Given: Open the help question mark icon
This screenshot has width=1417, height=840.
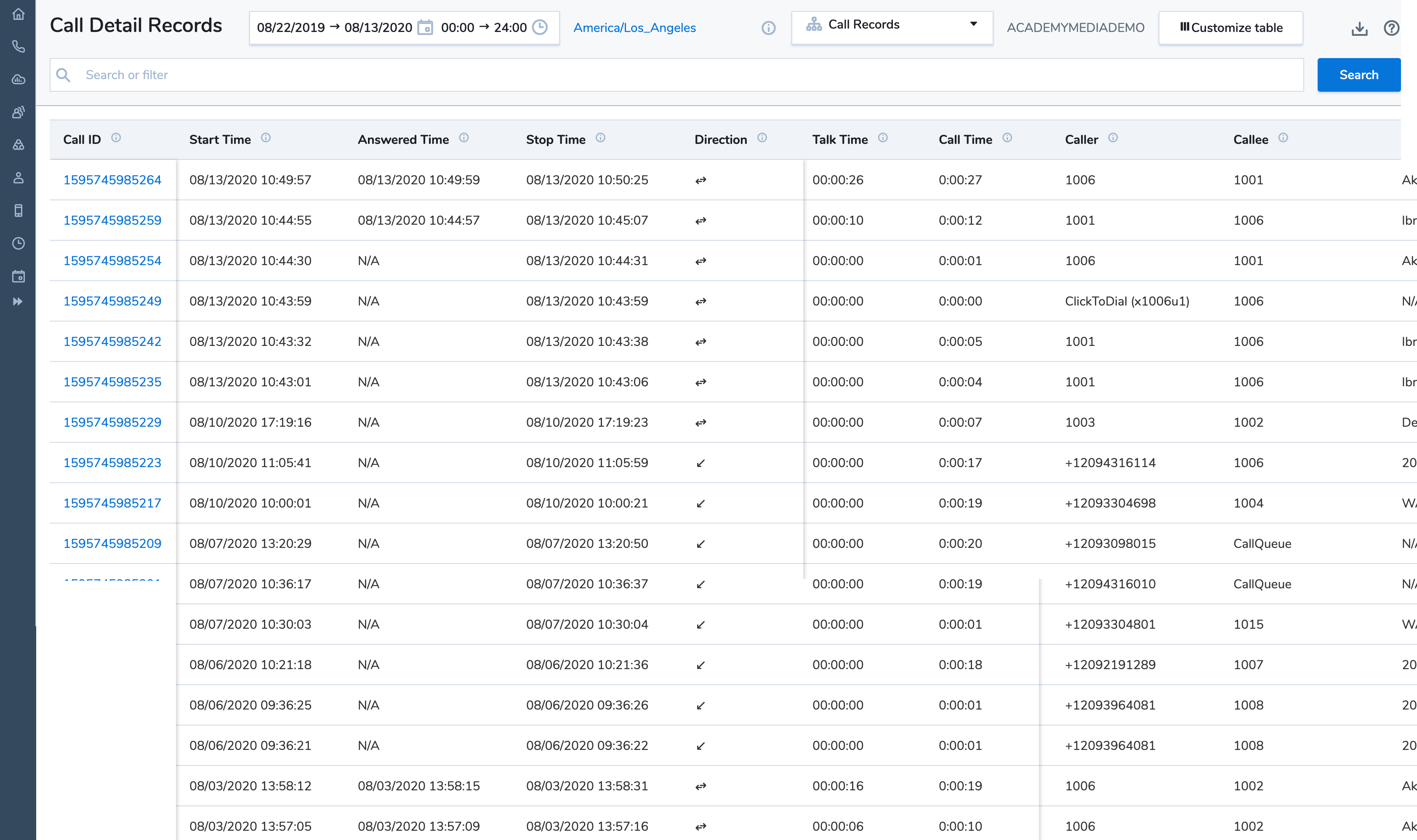Looking at the screenshot, I should coord(1391,28).
